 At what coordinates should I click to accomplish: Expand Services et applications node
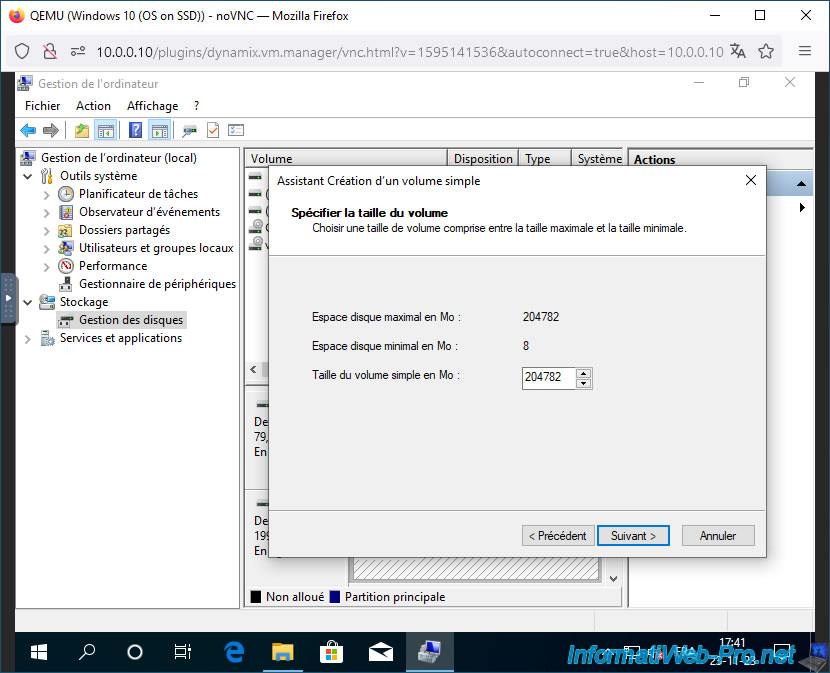28,338
